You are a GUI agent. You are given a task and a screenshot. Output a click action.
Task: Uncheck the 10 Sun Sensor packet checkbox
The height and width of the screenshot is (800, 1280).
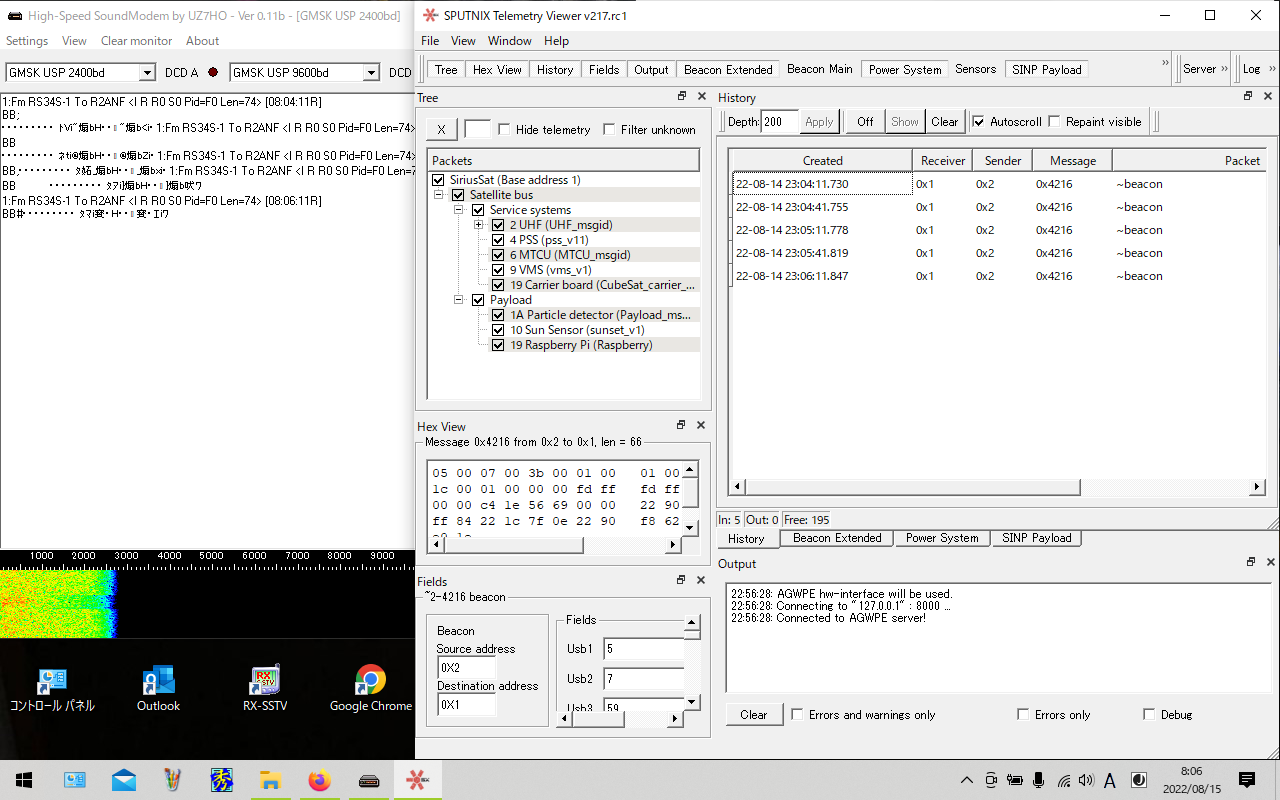pos(498,330)
